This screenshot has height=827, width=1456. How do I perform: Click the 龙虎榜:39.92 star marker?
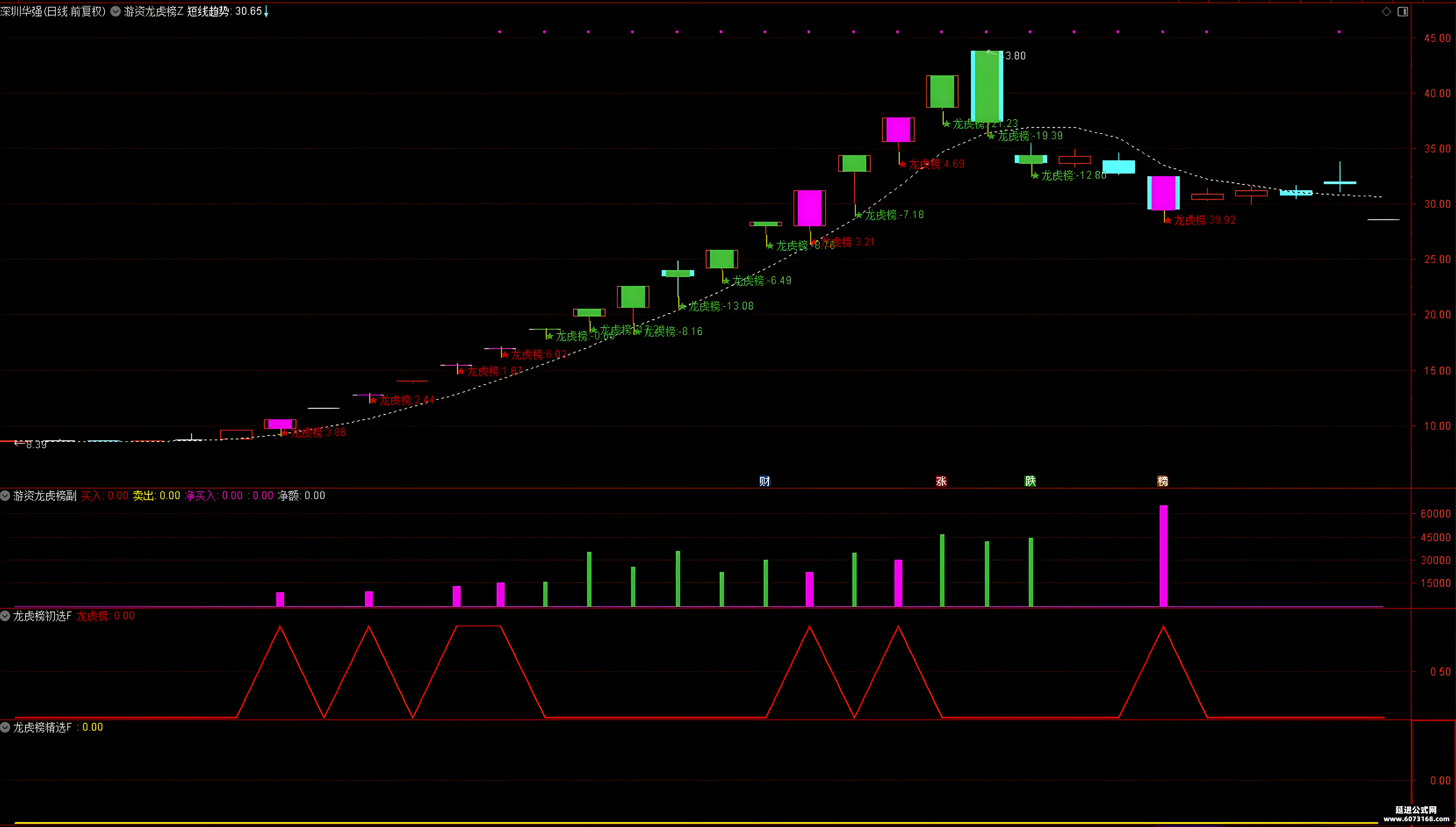[x=1168, y=220]
